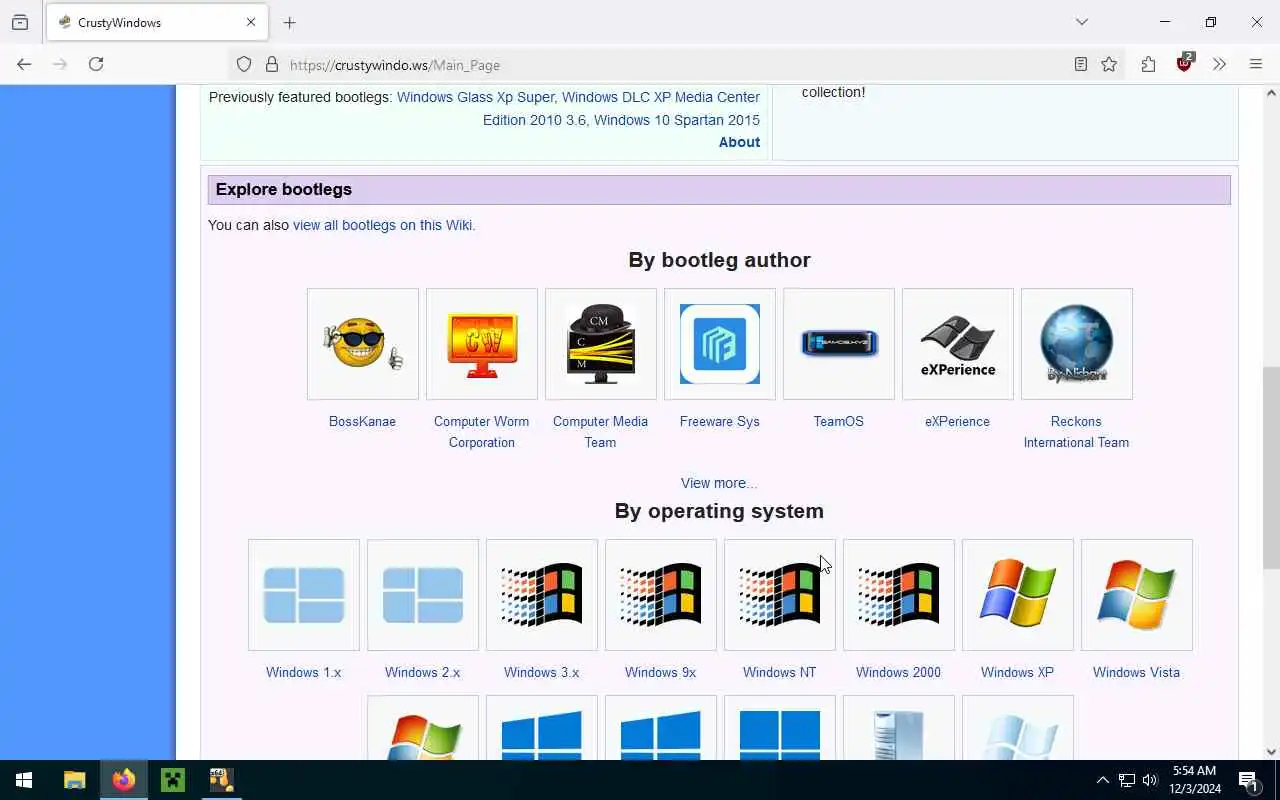
Task: Bookmark this page with the star
Action: pyautogui.click(x=1109, y=64)
